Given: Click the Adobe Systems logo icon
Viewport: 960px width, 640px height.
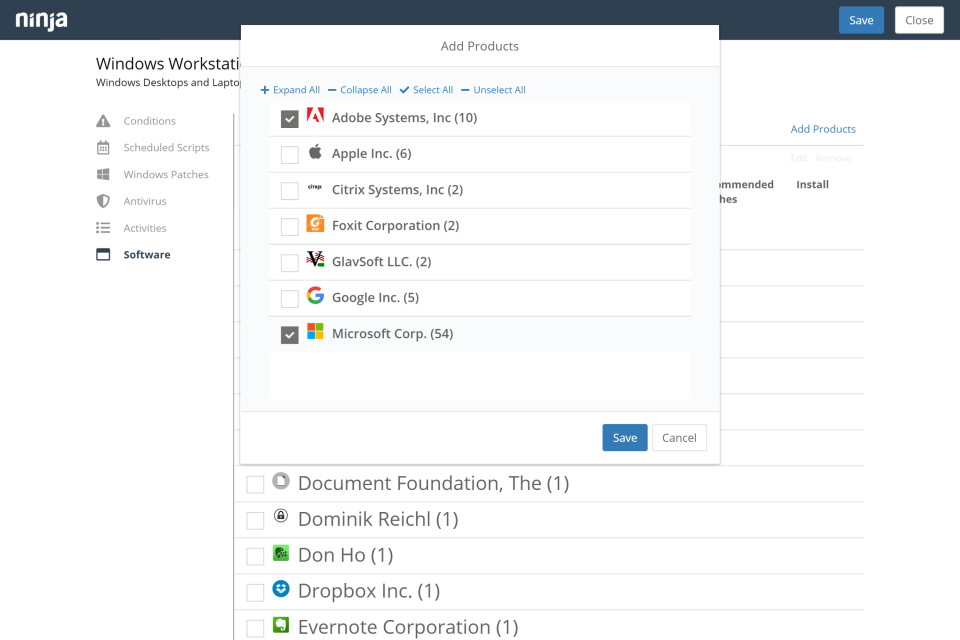Looking at the screenshot, I should pos(315,116).
